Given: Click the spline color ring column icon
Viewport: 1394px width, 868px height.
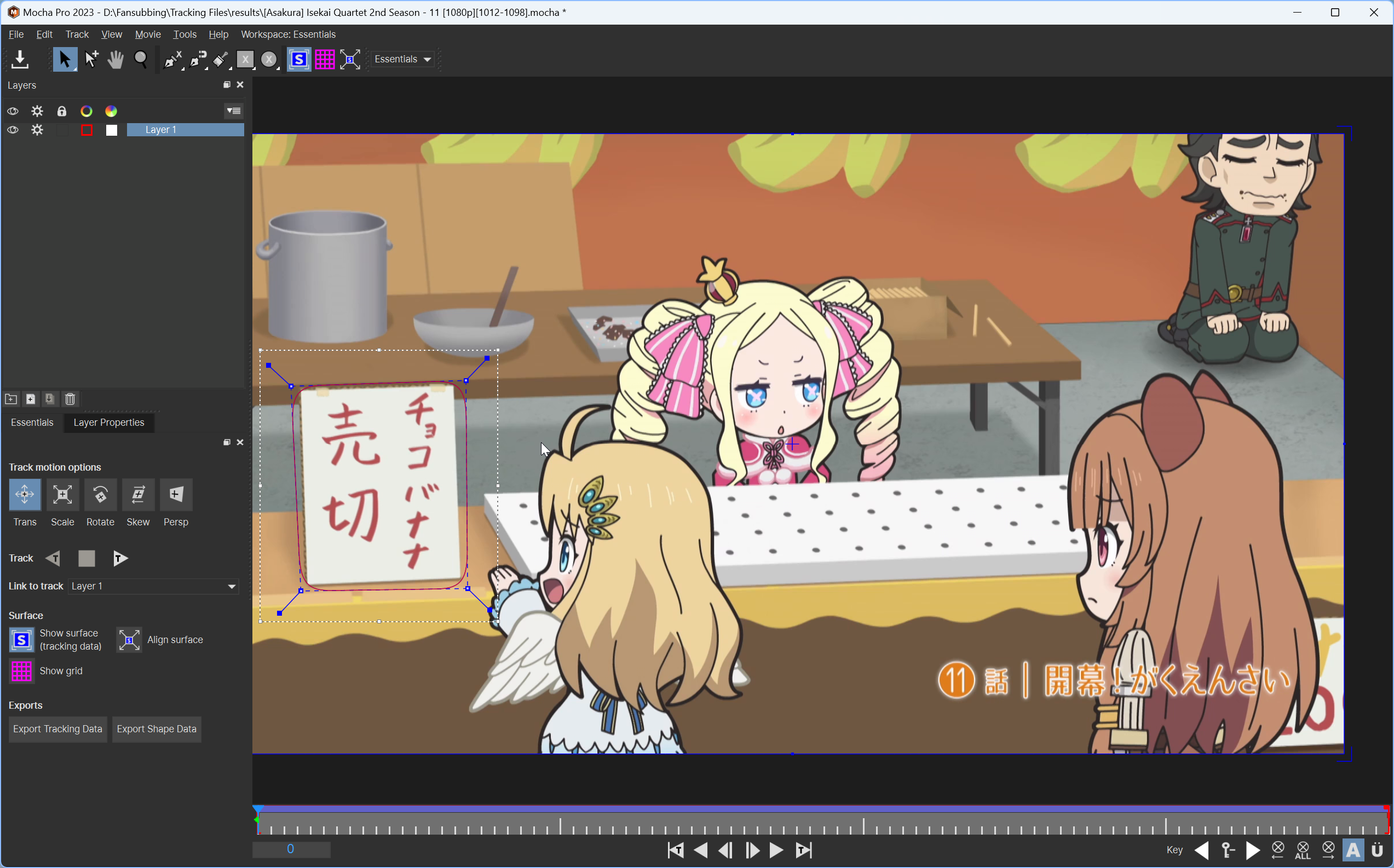Looking at the screenshot, I should [x=87, y=111].
